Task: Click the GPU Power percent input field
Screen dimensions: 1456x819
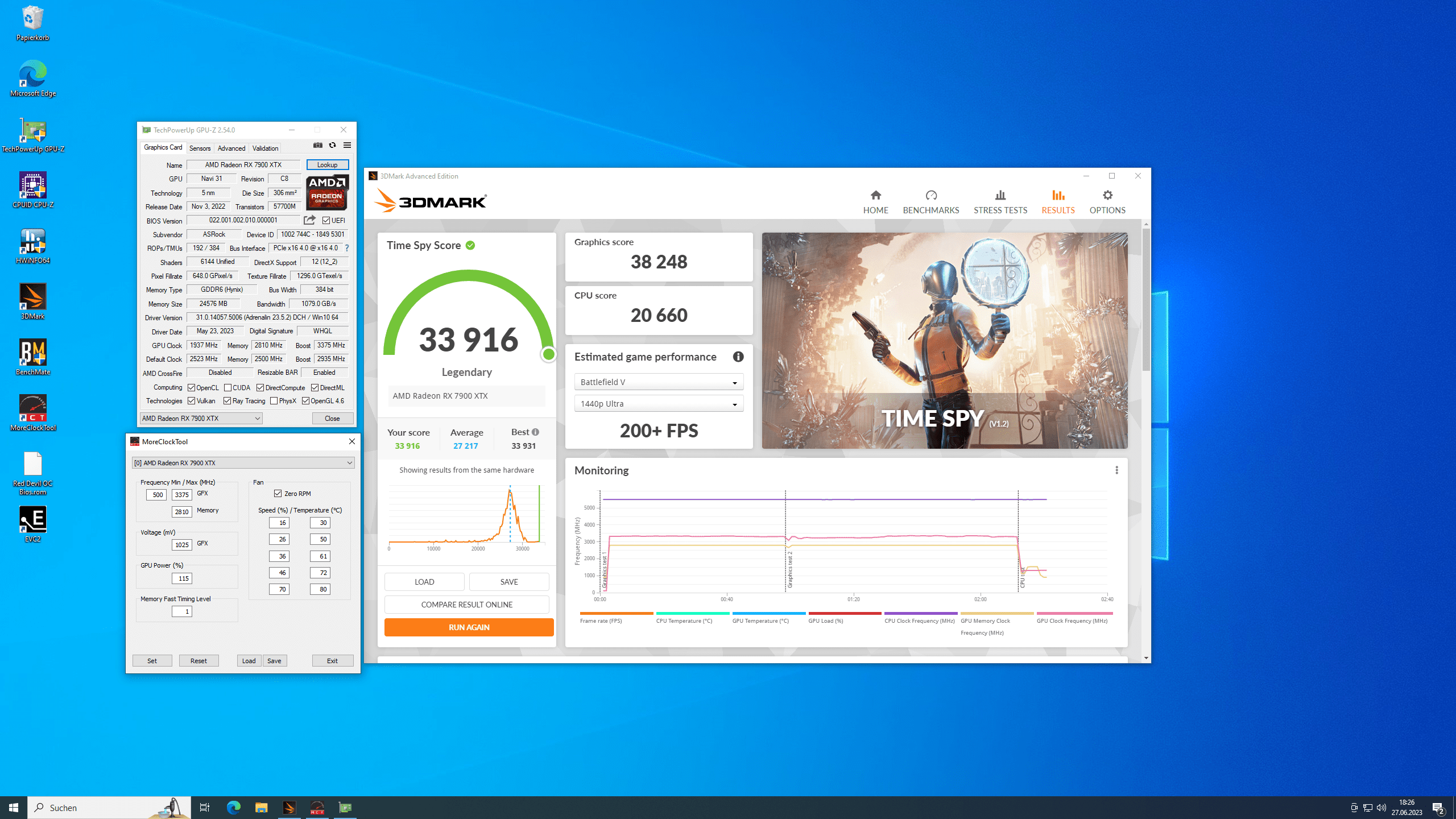Action: coord(182,578)
